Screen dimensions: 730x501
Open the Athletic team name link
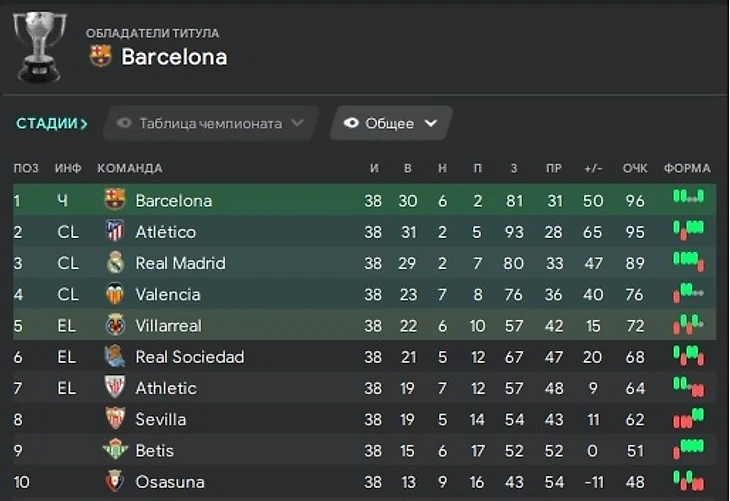pos(166,388)
